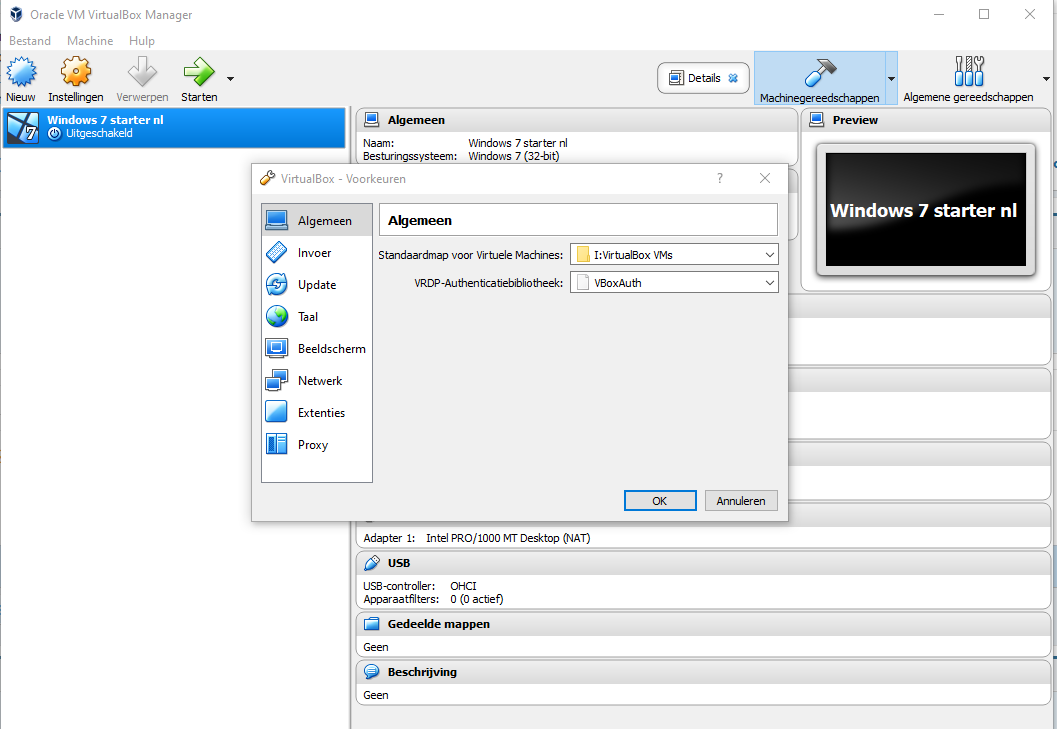This screenshot has width=1057, height=729.
Task: Select Netwerk category in Voorkeuren
Action: (317, 380)
